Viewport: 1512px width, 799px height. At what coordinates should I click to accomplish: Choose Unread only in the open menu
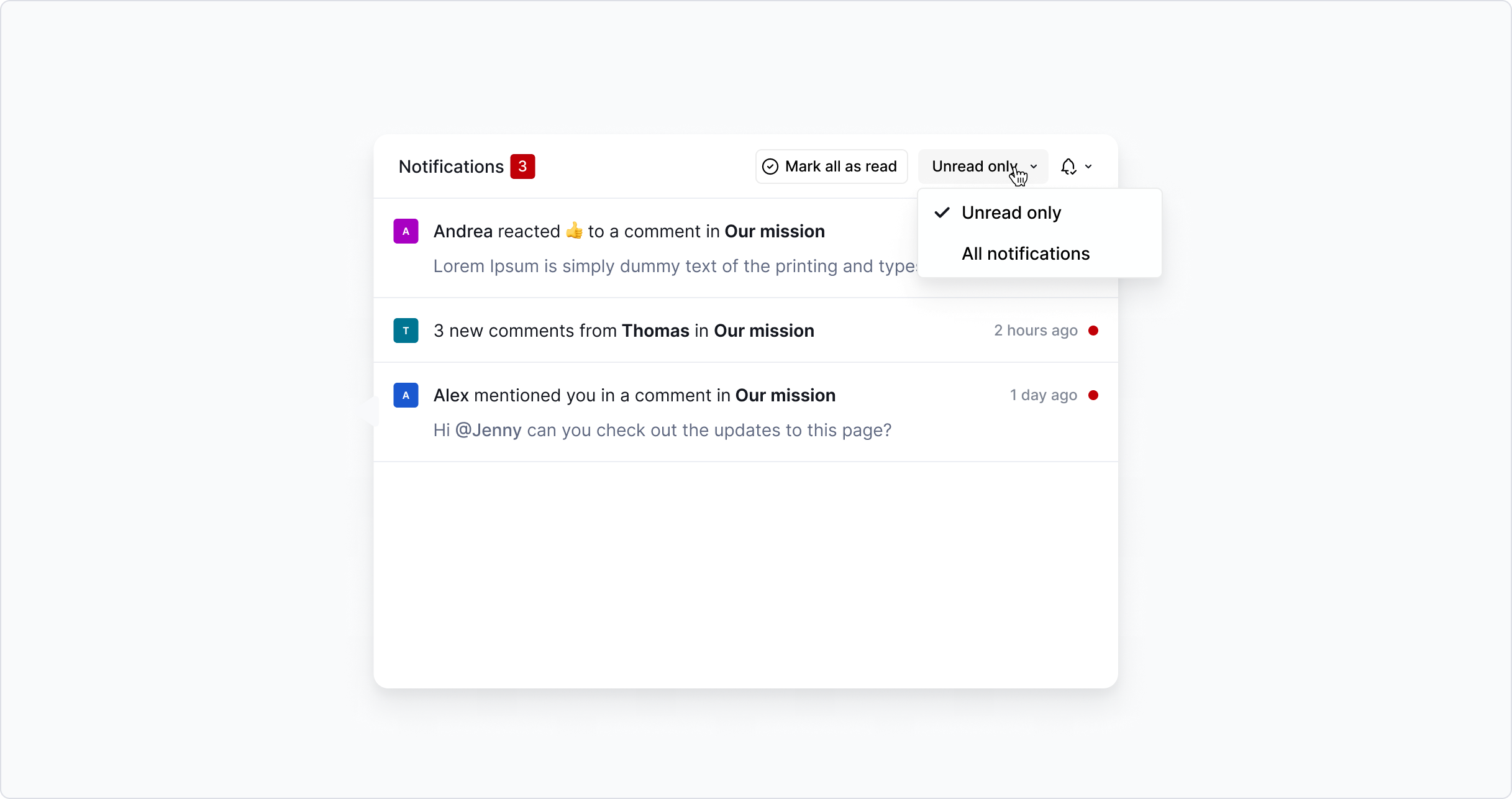tap(1011, 212)
